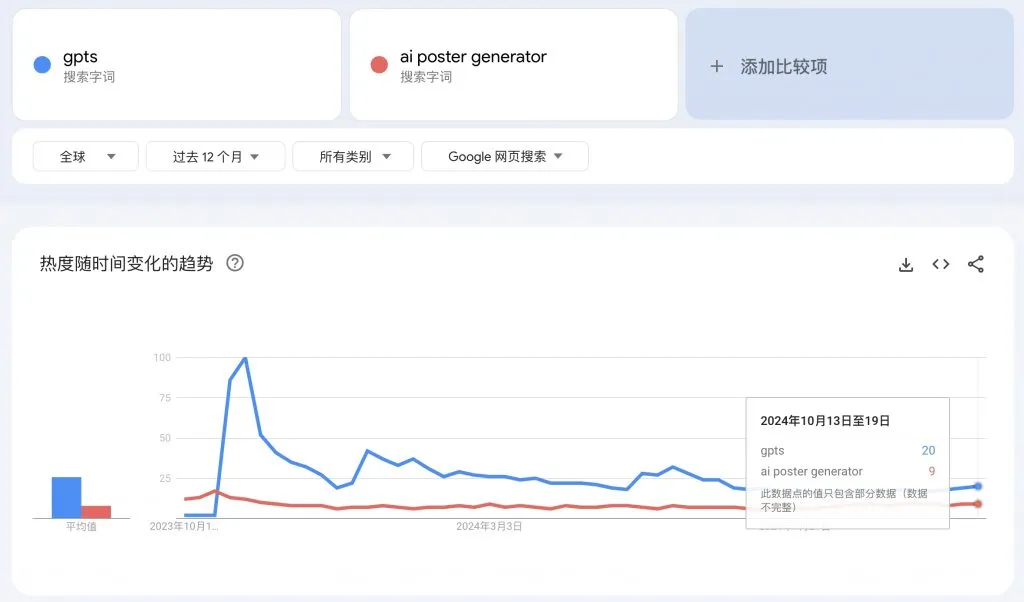Edit the ai poster generator term card
Image resolution: width=1024 pixels, height=602 pixels.
[x=513, y=65]
